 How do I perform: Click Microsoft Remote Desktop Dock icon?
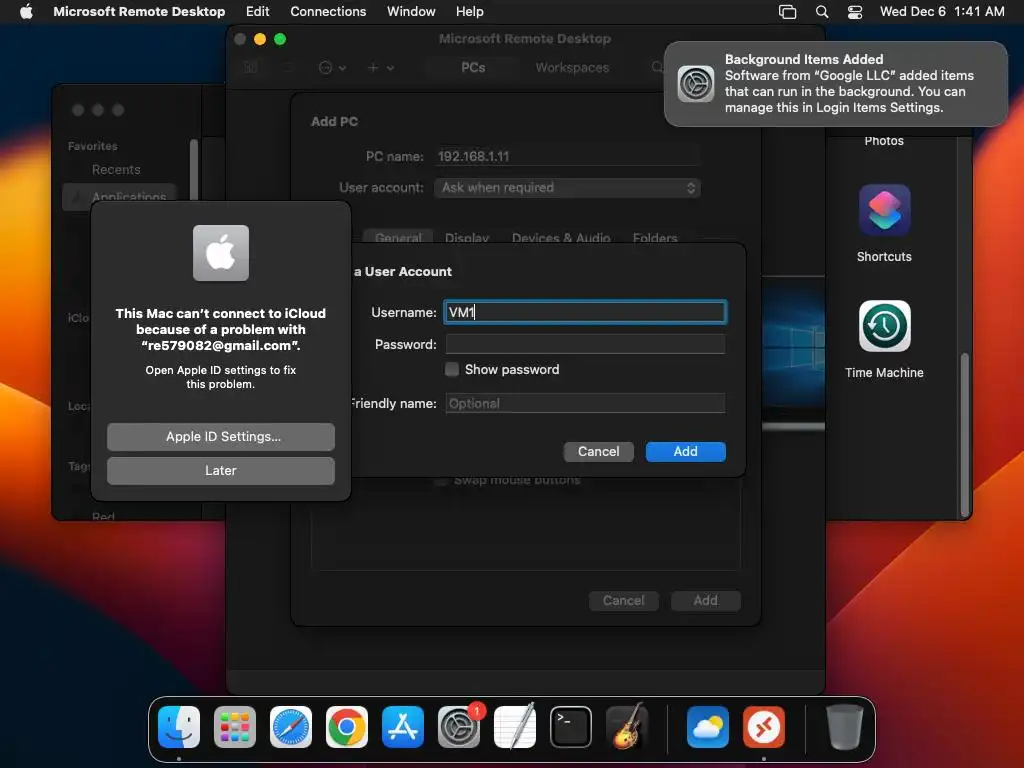coord(763,727)
